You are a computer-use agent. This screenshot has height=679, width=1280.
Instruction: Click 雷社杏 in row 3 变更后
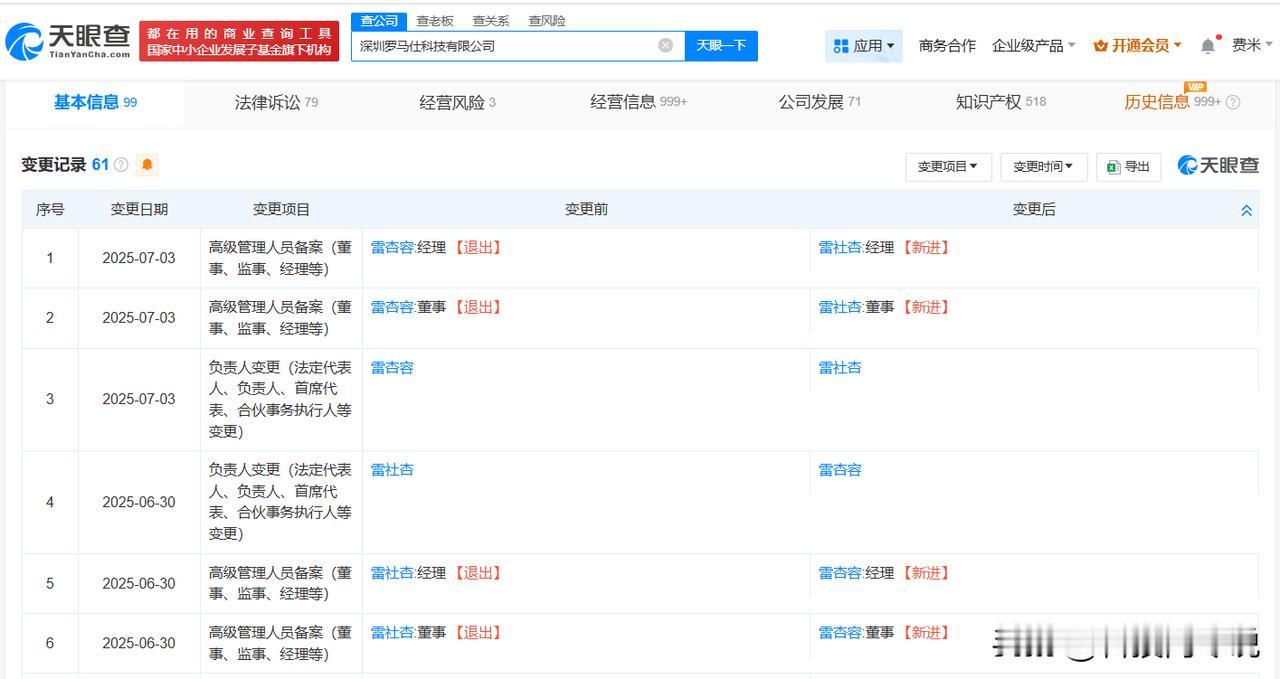840,367
